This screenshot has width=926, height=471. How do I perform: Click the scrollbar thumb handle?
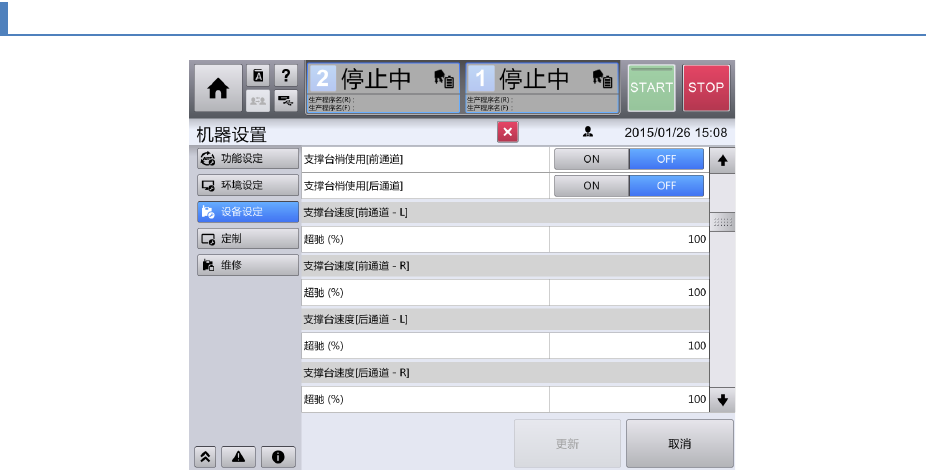(x=722, y=223)
